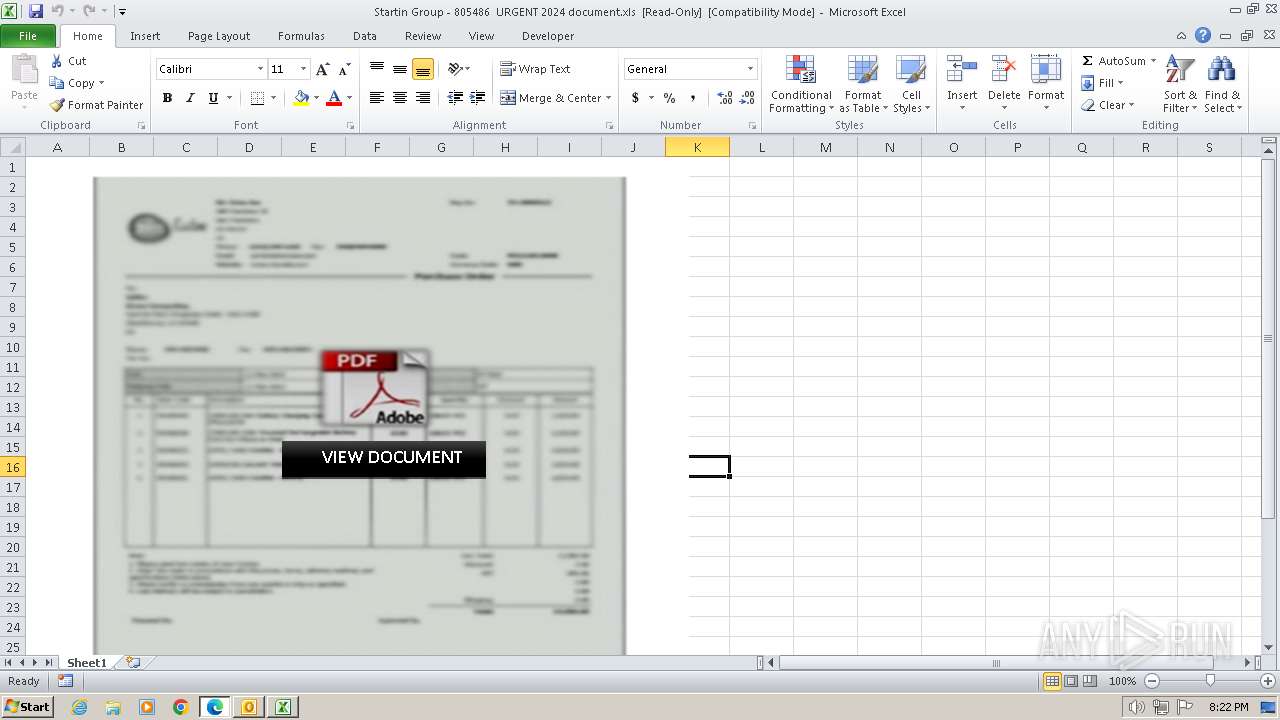Click the Format Painter brush
This screenshot has width=1280, height=720.
click(x=57, y=105)
